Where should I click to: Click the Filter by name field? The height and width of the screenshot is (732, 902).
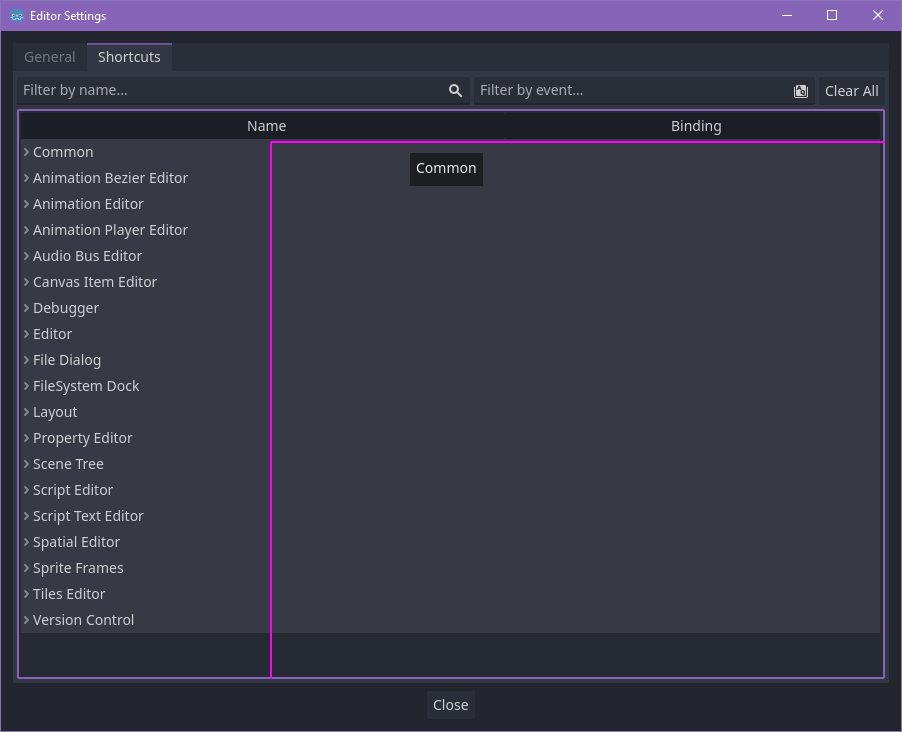point(230,90)
